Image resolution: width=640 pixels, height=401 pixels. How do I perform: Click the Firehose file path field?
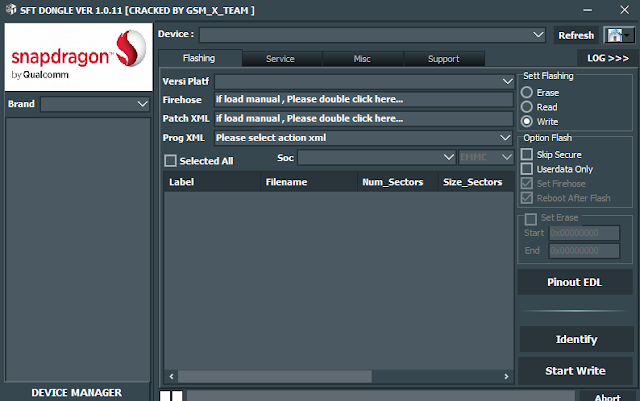364,99
